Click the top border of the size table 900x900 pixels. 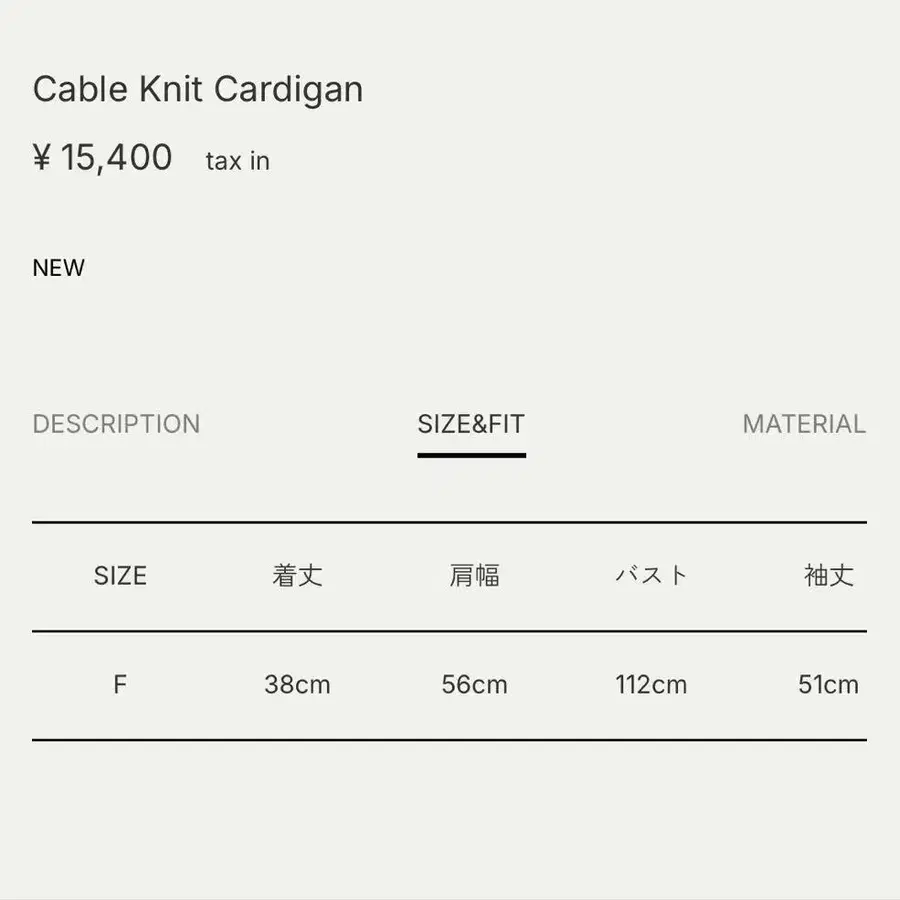click(449, 522)
